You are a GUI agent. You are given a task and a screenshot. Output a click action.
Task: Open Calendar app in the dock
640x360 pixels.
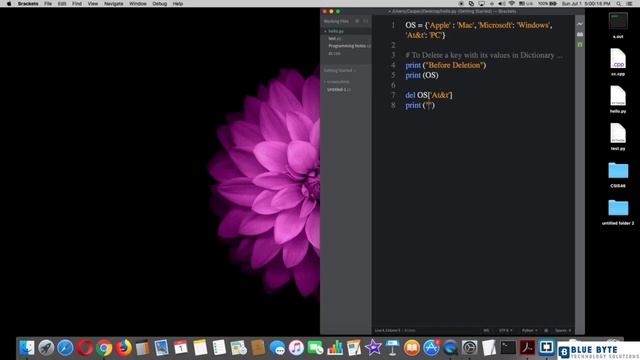[181, 348]
